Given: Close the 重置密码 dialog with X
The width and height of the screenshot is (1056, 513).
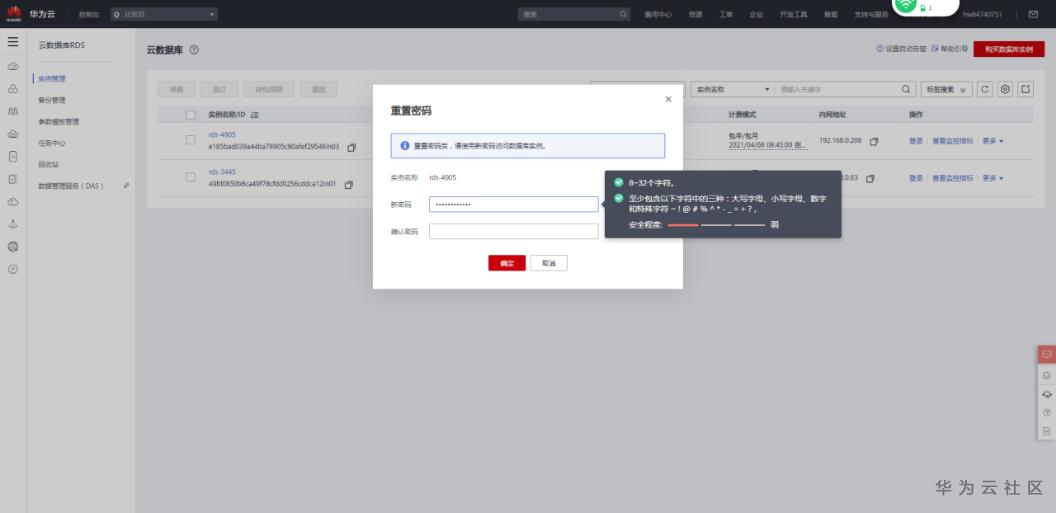Looking at the screenshot, I should pos(668,99).
